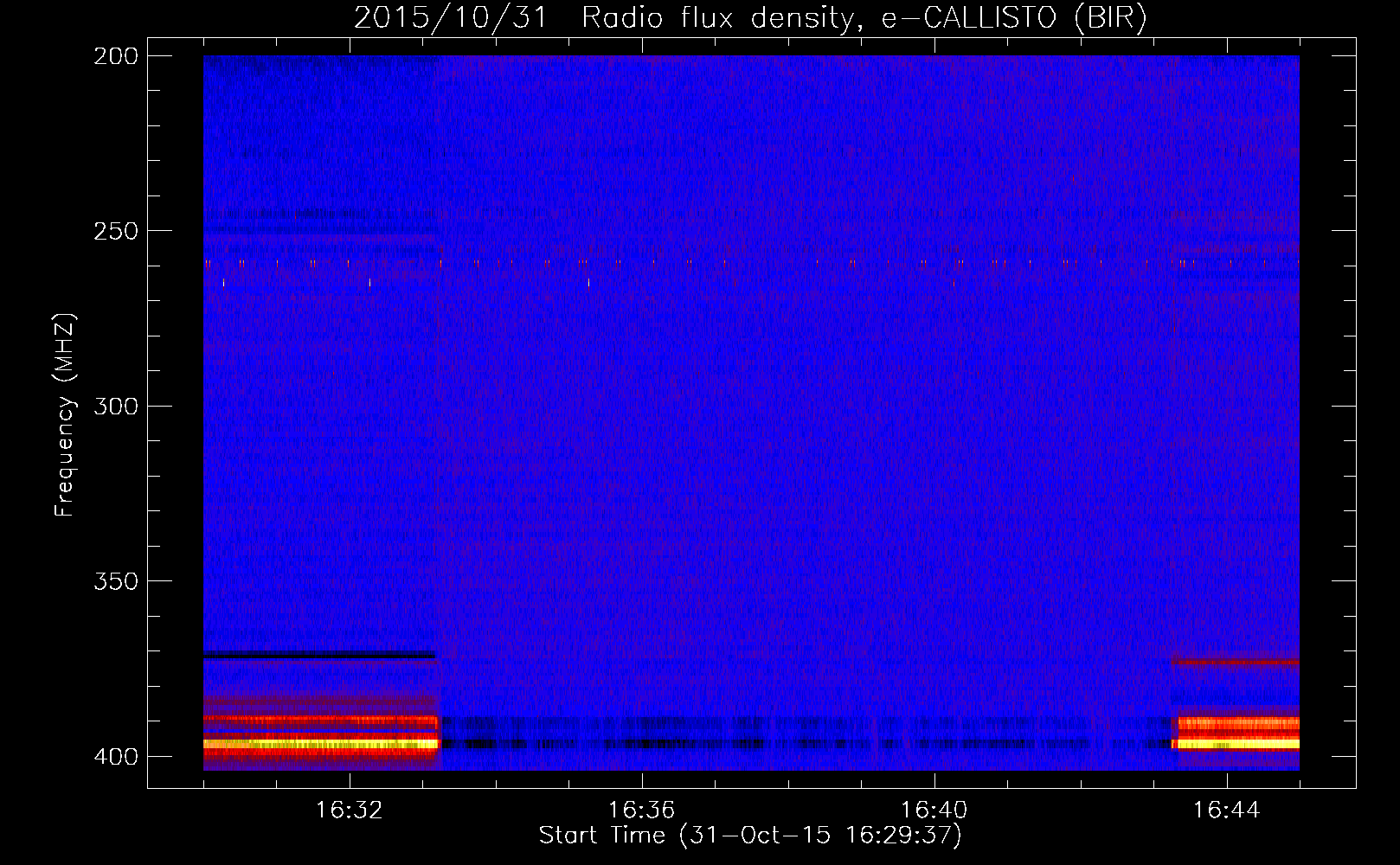Click the 16:36 time tick label
The image size is (1400, 865).
(642, 811)
